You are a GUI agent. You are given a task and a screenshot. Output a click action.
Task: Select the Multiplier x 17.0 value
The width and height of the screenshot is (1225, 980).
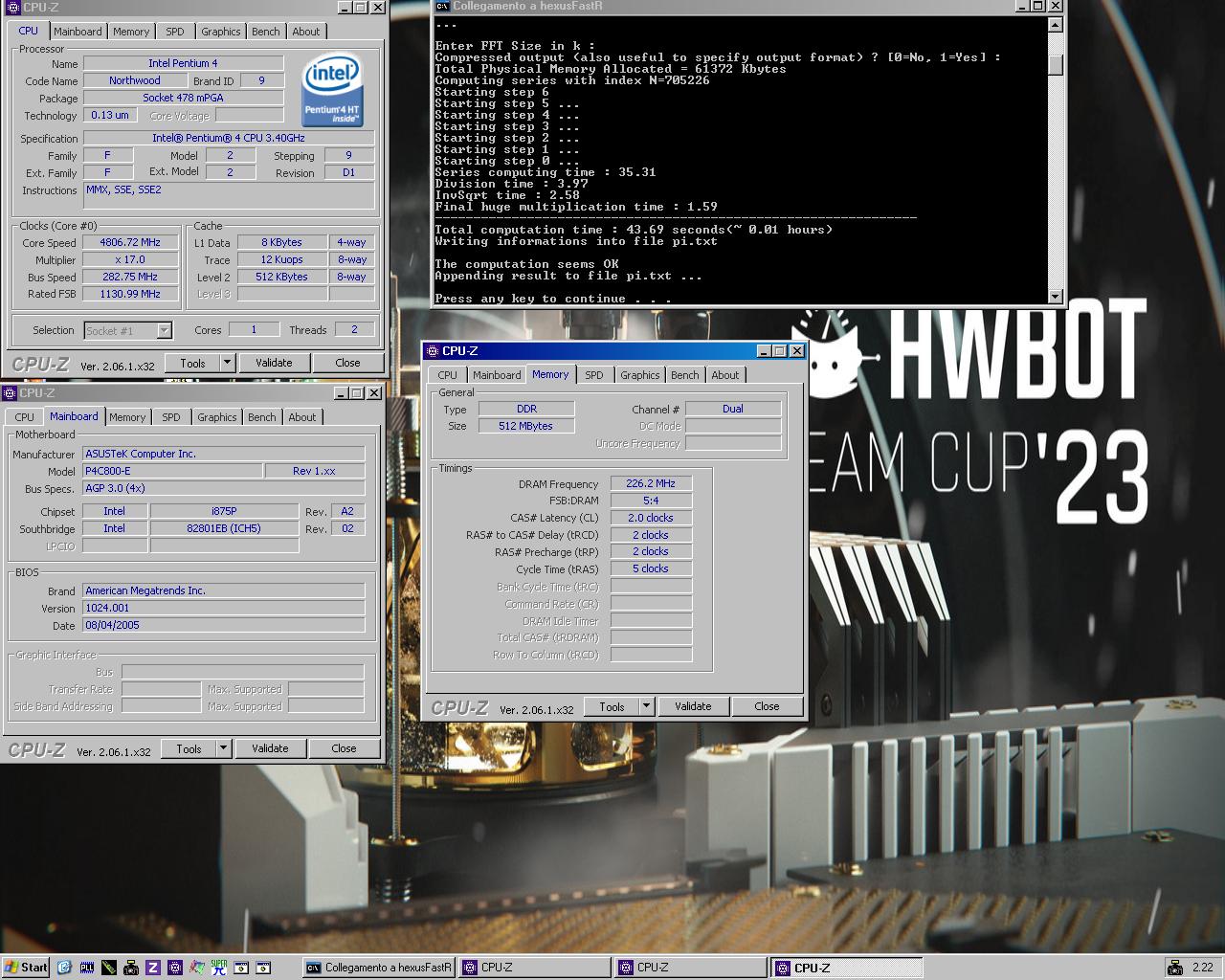(x=131, y=260)
